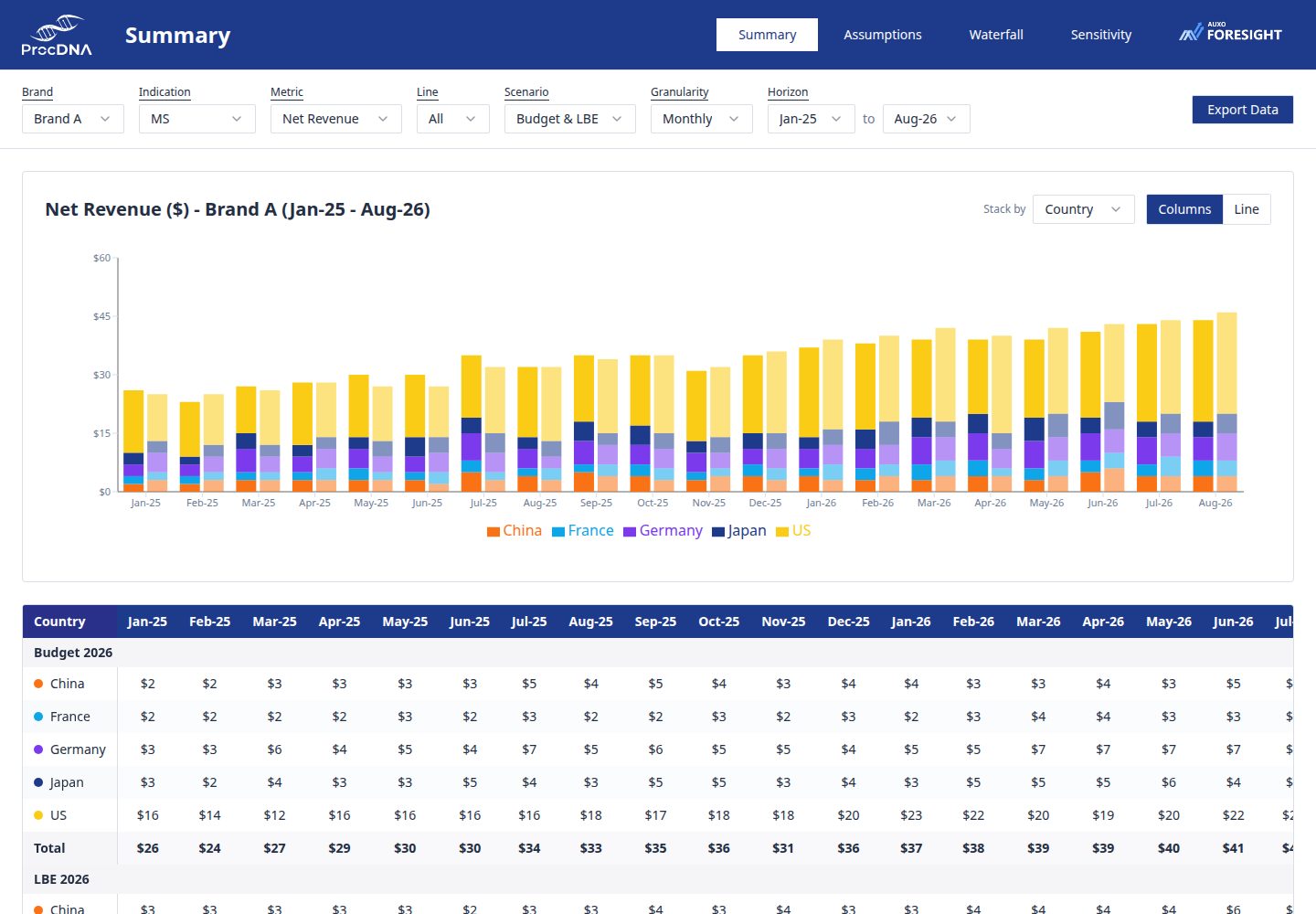Open the Metric dropdown showing Net Revenue

(336, 119)
